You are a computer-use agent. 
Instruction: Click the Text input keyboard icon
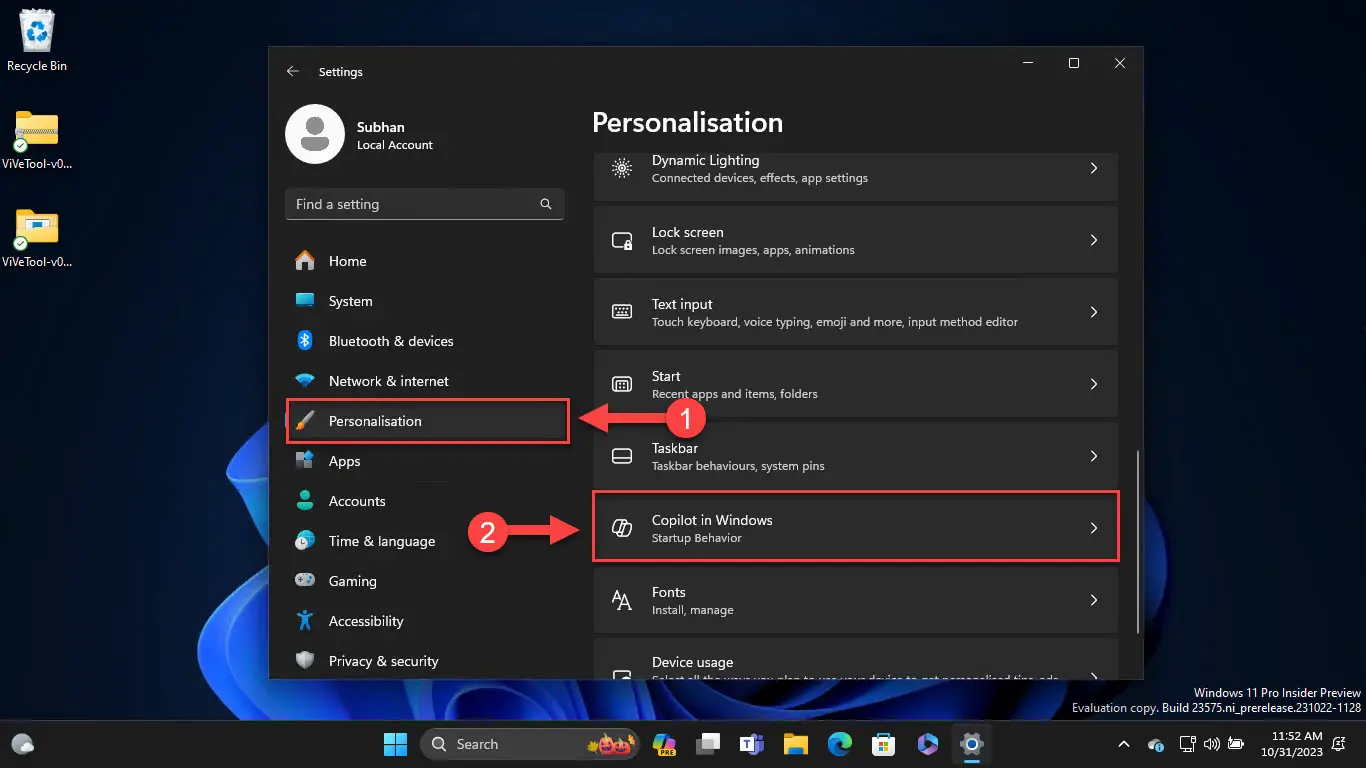pyautogui.click(x=622, y=312)
